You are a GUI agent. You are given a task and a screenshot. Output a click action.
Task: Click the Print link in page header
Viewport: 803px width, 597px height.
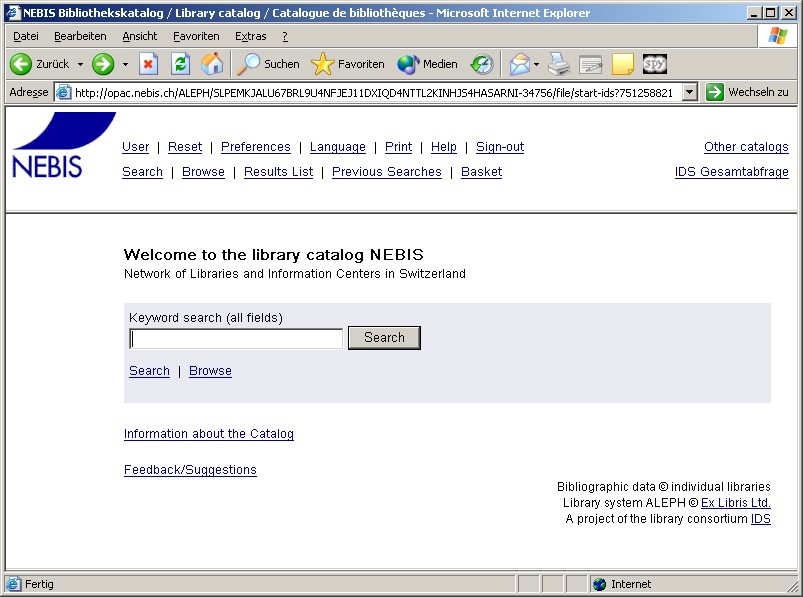(398, 147)
